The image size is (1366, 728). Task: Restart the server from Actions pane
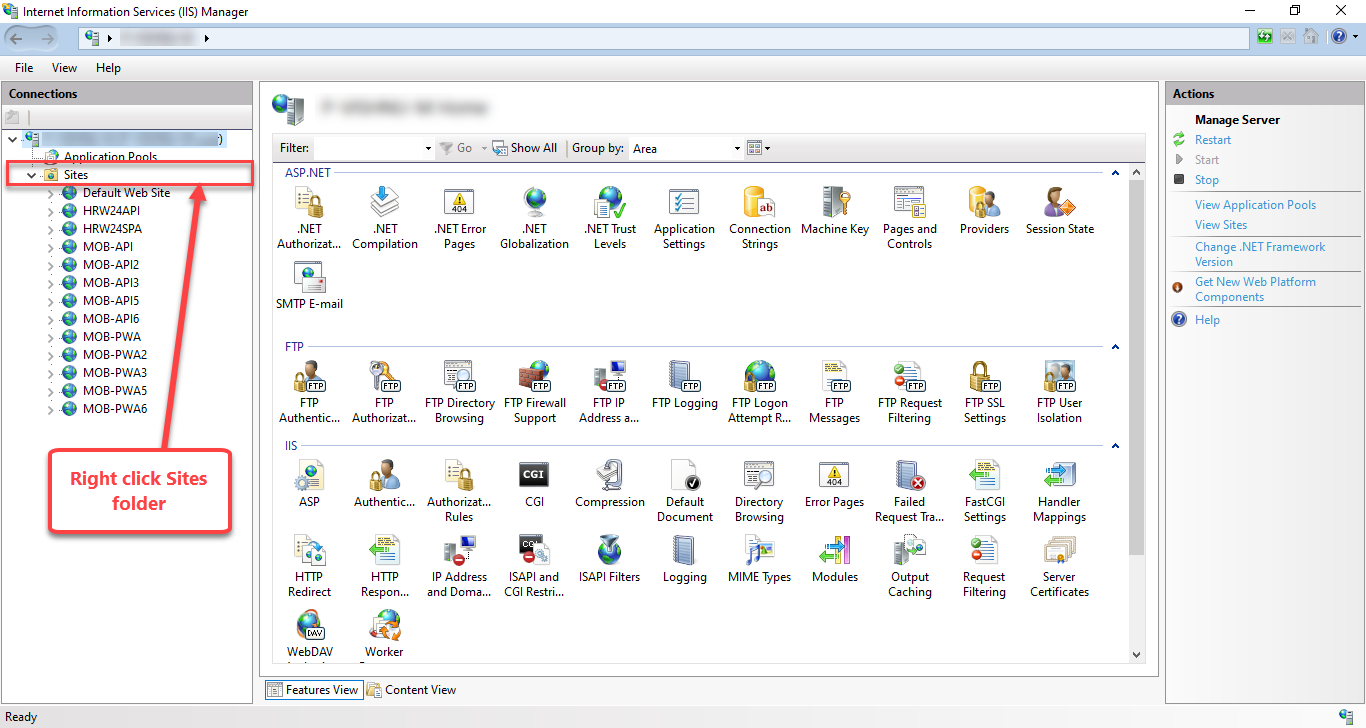click(1212, 139)
